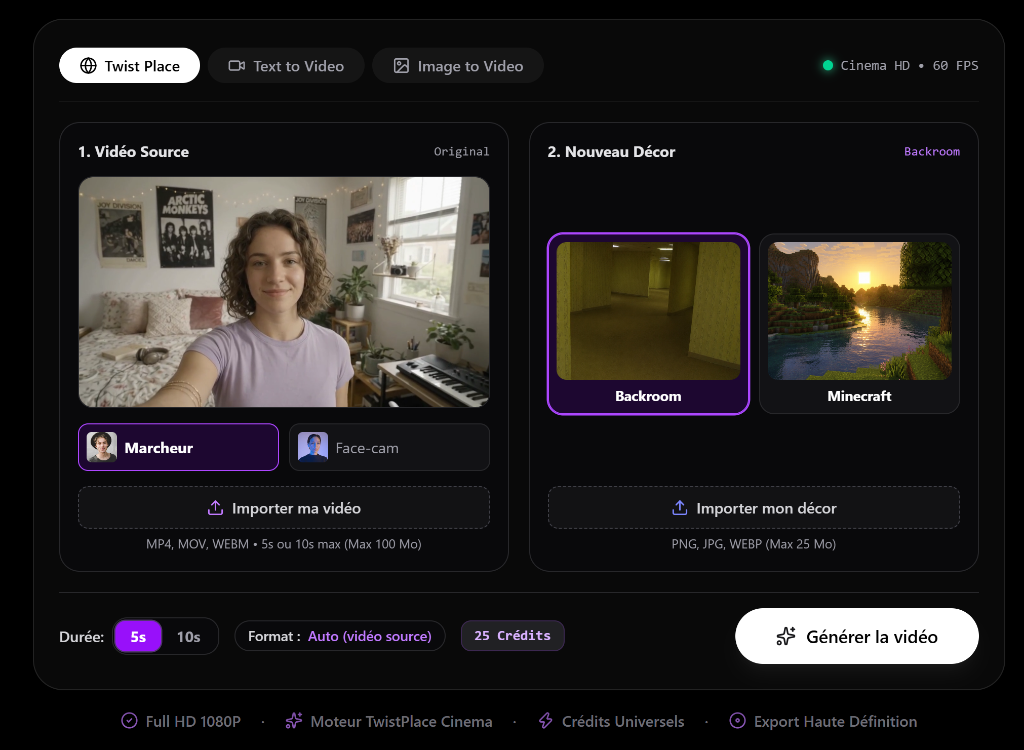1024x750 pixels.
Task: Select the Minecraft decor thumbnail
Action: tap(859, 323)
